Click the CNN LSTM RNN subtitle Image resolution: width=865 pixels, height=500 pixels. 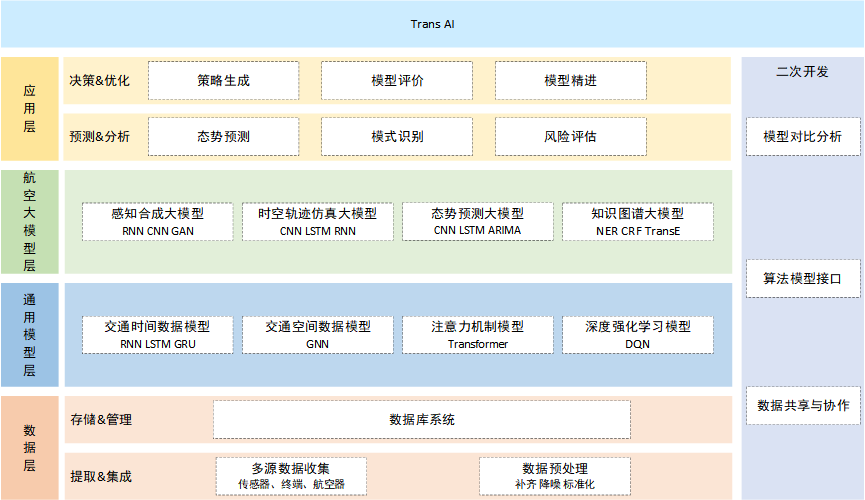point(317,231)
